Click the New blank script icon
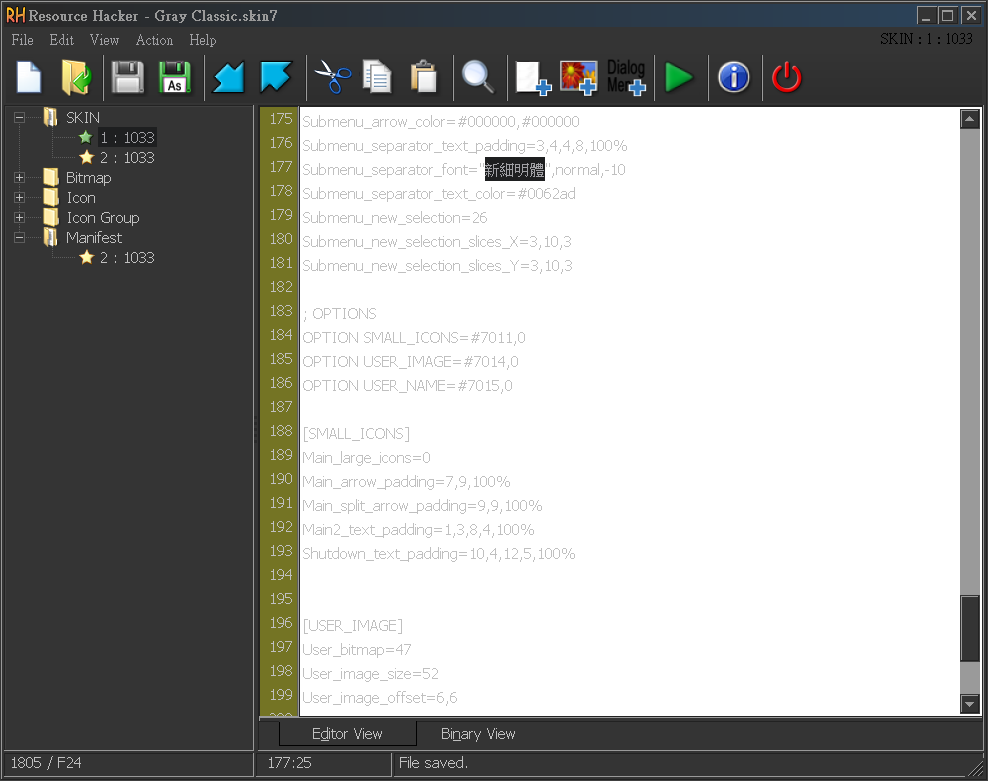 (29, 78)
